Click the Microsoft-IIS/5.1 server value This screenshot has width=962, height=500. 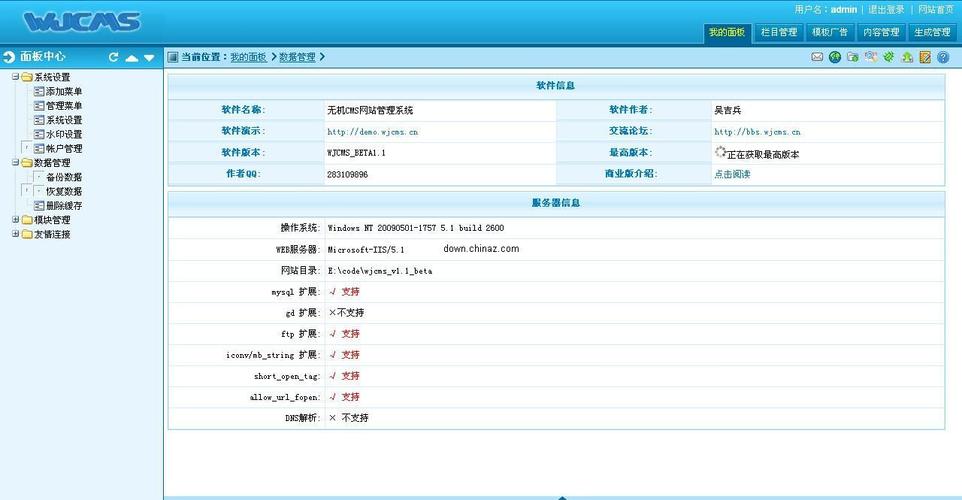point(366,250)
